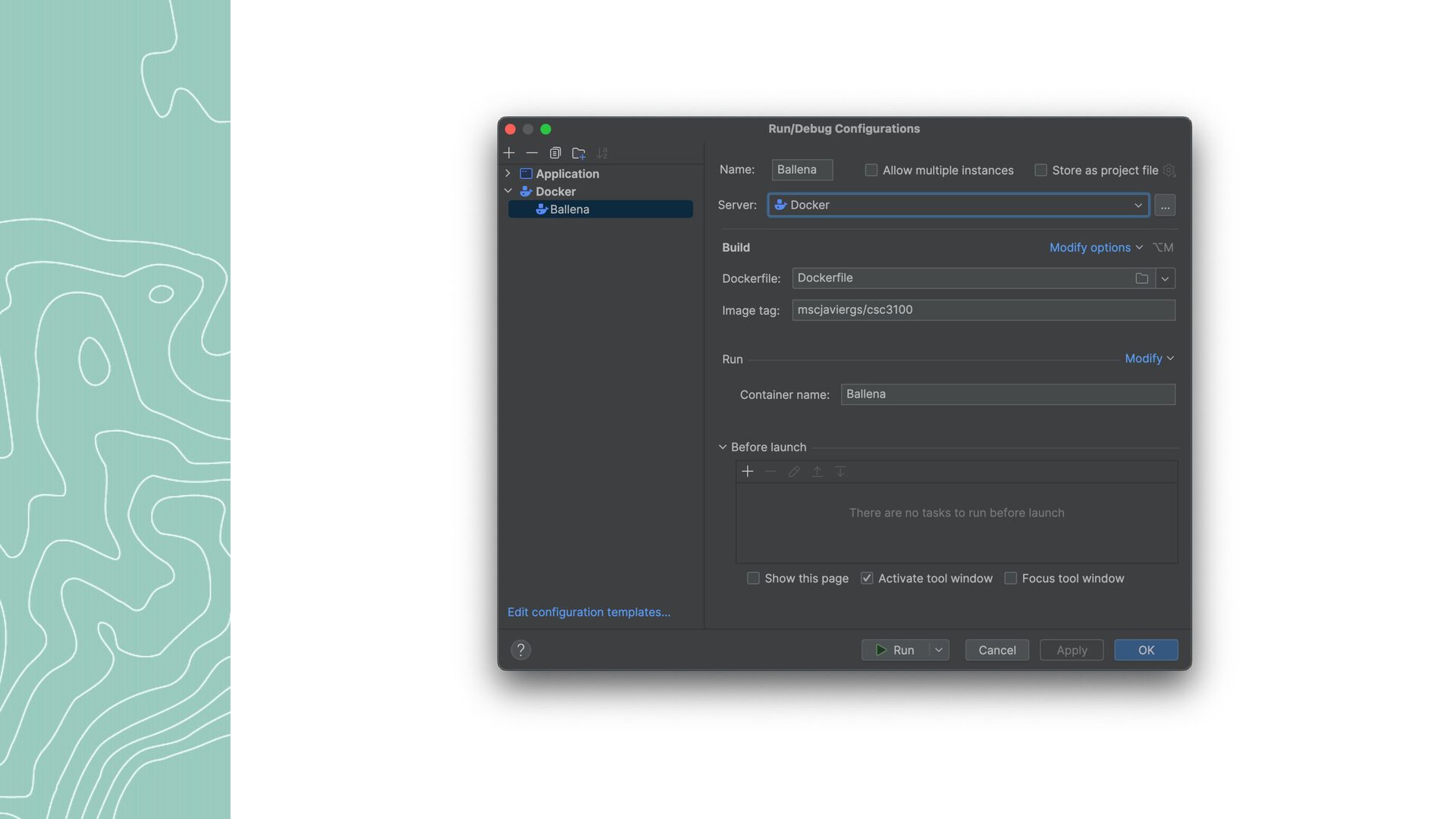Click the server ellipsis browse button
Image resolution: width=1456 pixels, height=819 pixels.
point(1165,206)
